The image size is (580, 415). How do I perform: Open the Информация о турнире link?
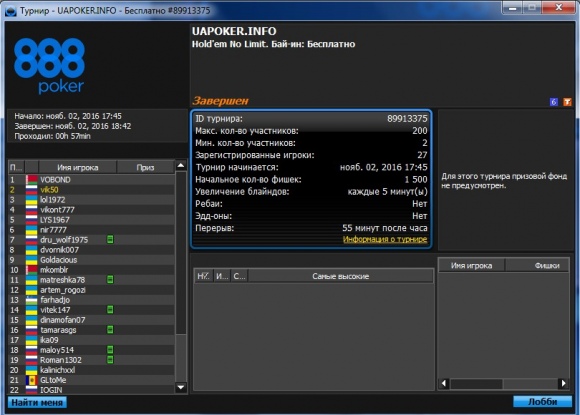click(x=385, y=239)
